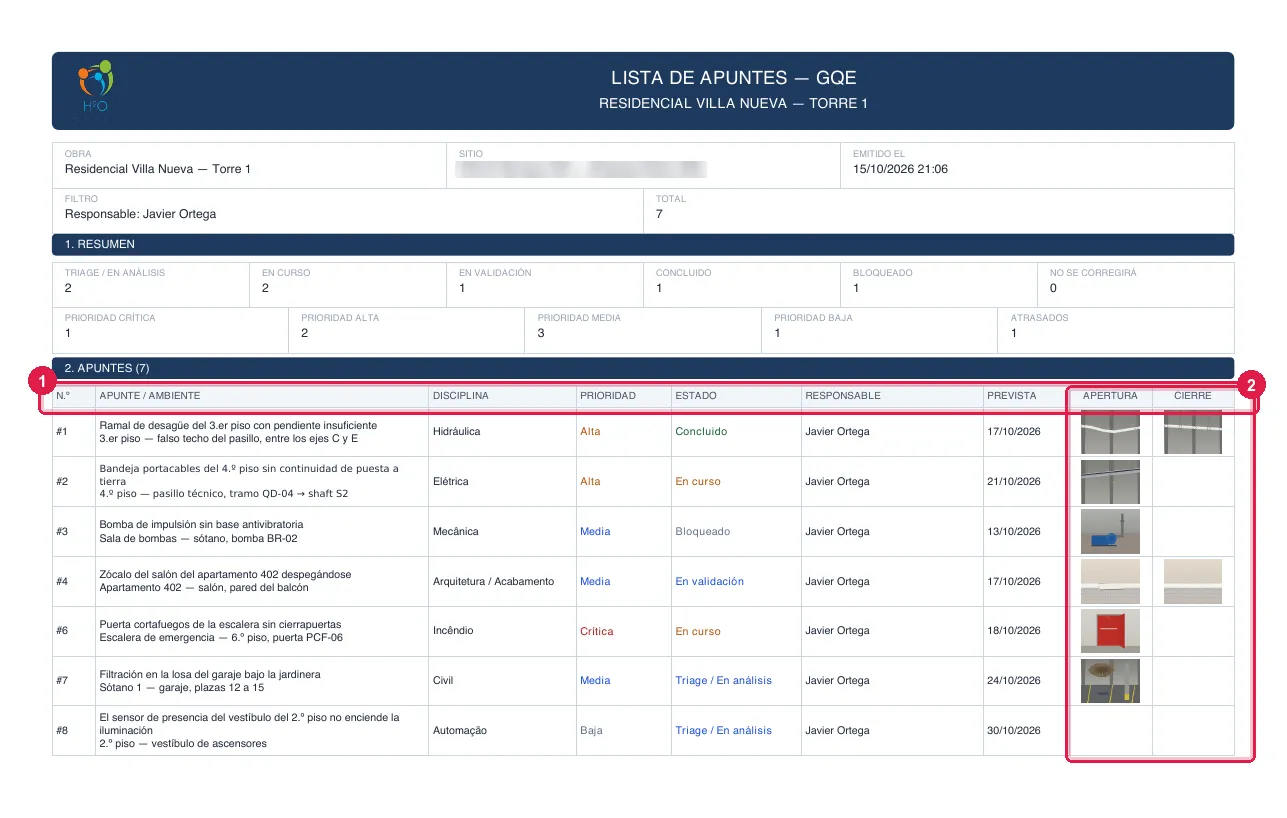View the pump opening photo for item #3
This screenshot has width=1287, height=818.
tap(1110, 532)
